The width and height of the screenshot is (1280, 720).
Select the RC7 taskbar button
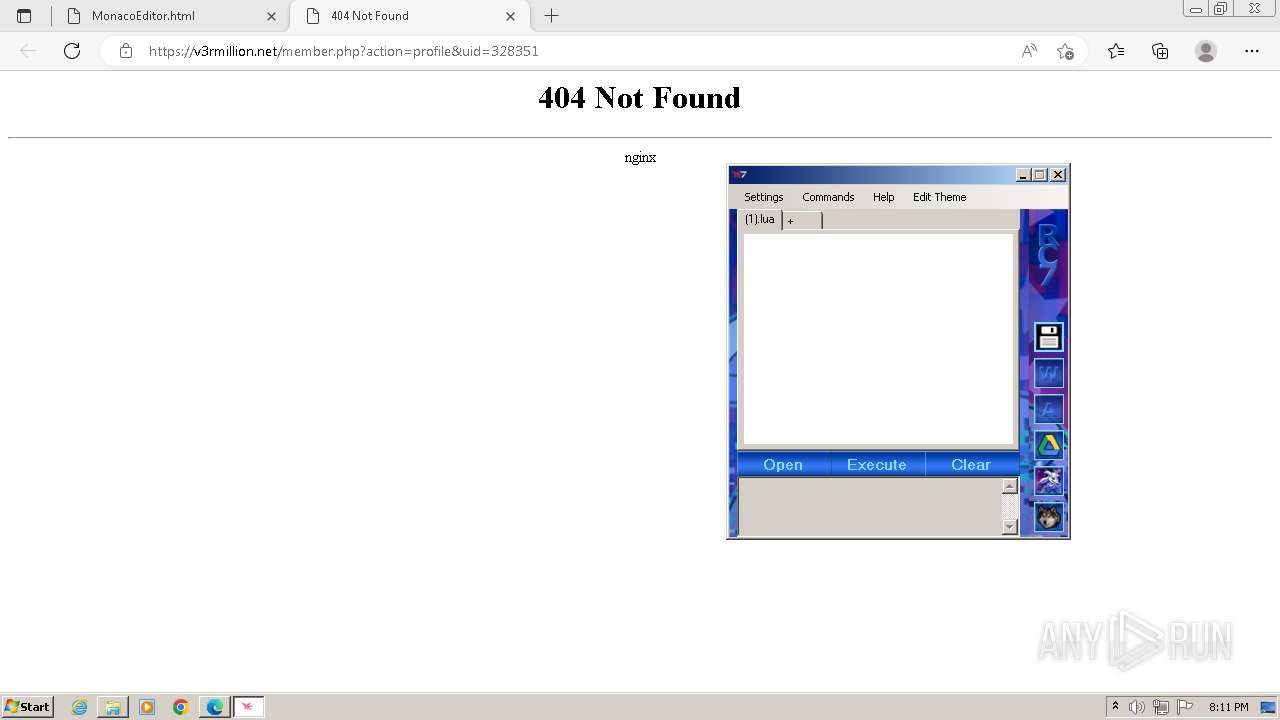248,707
